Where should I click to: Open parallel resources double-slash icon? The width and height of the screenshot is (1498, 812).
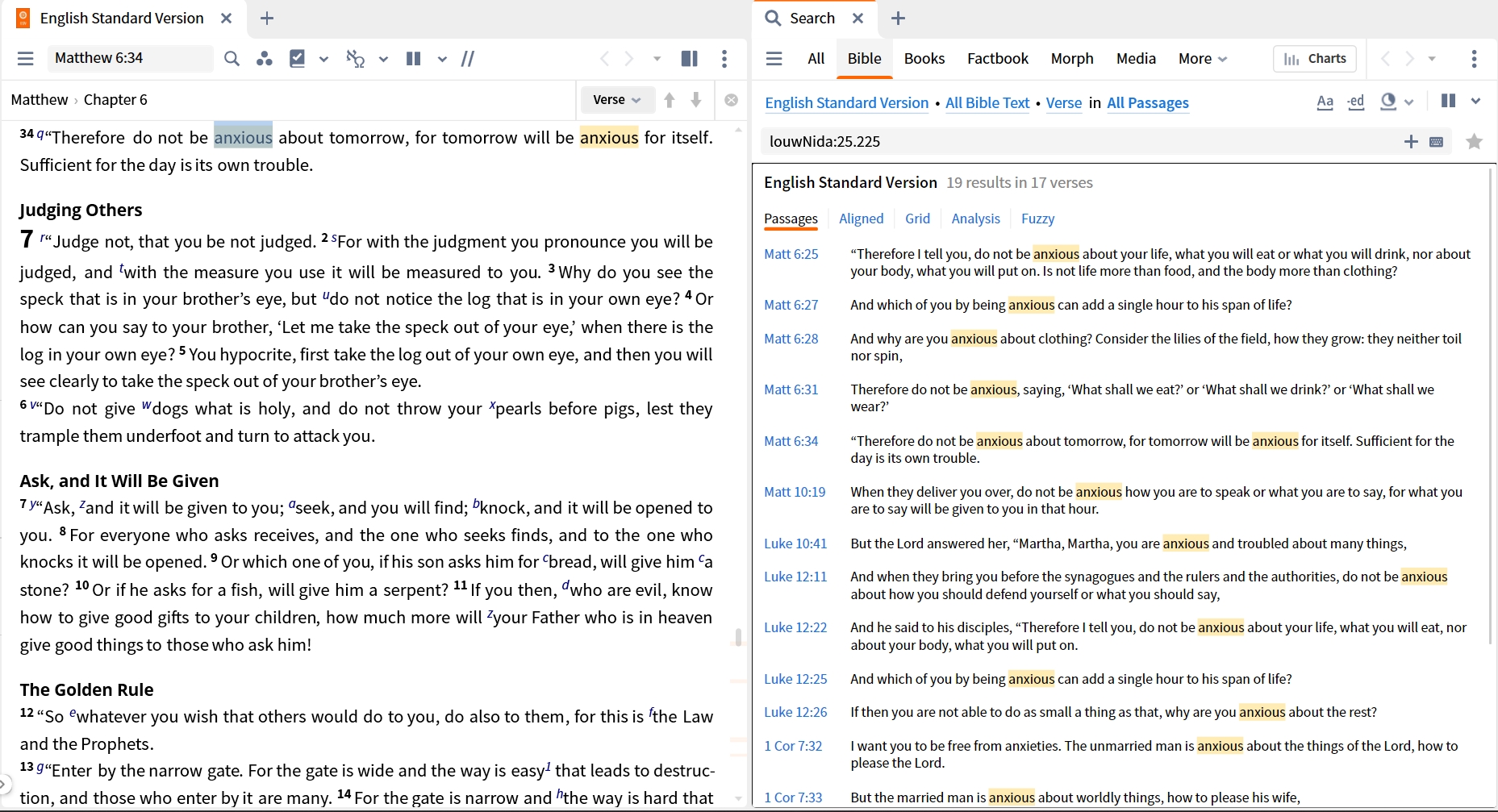[468, 58]
